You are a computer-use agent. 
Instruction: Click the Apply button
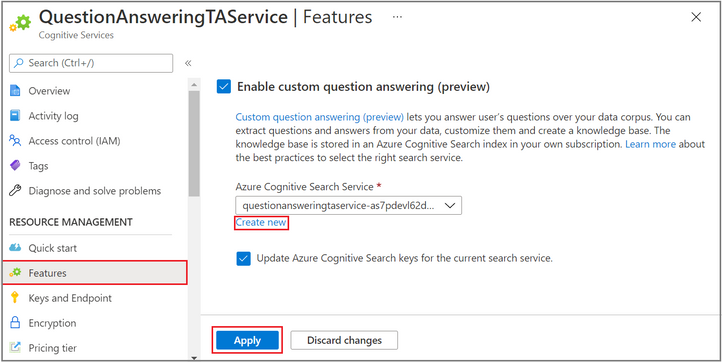point(247,340)
